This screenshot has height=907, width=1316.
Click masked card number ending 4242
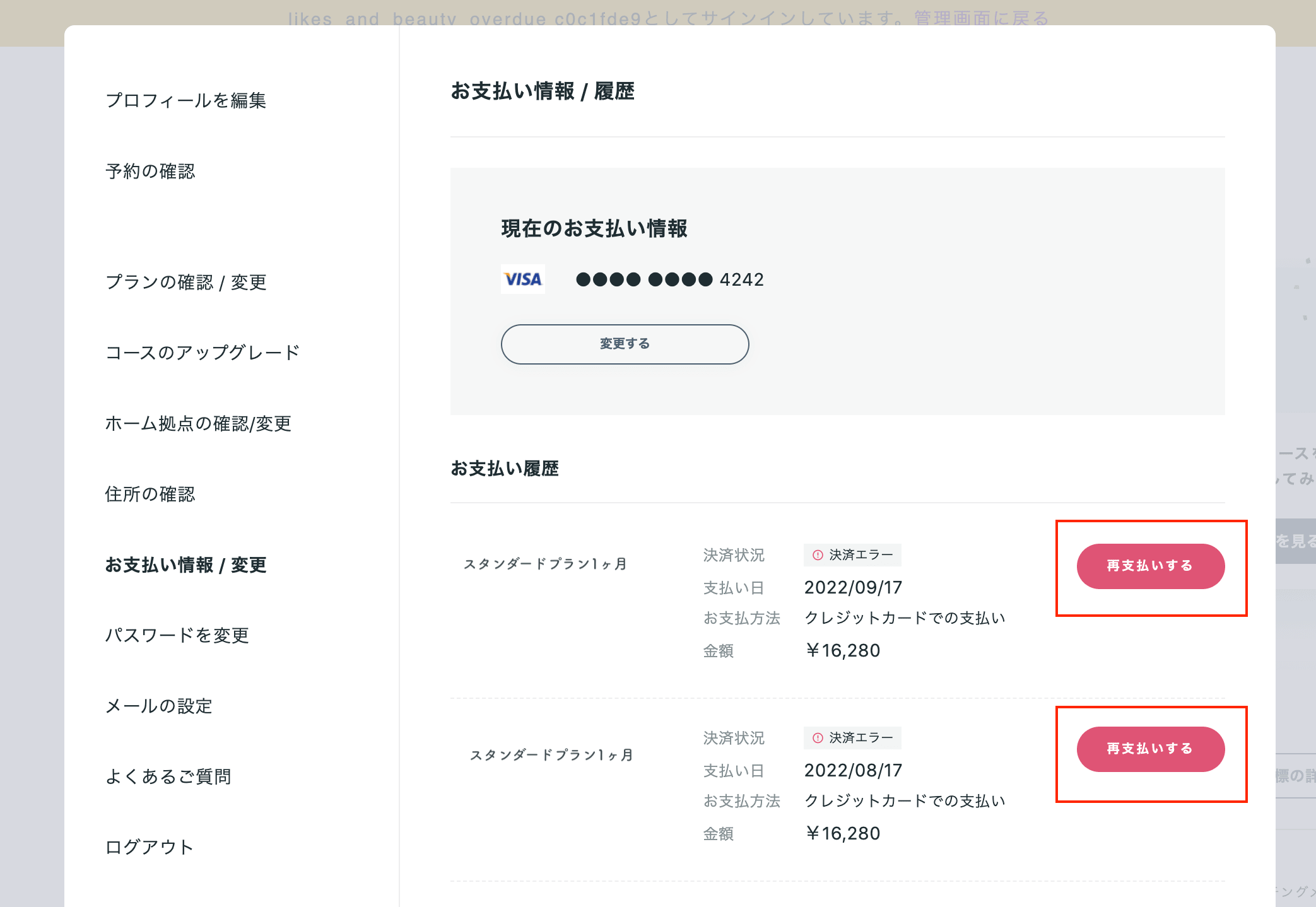[669, 279]
